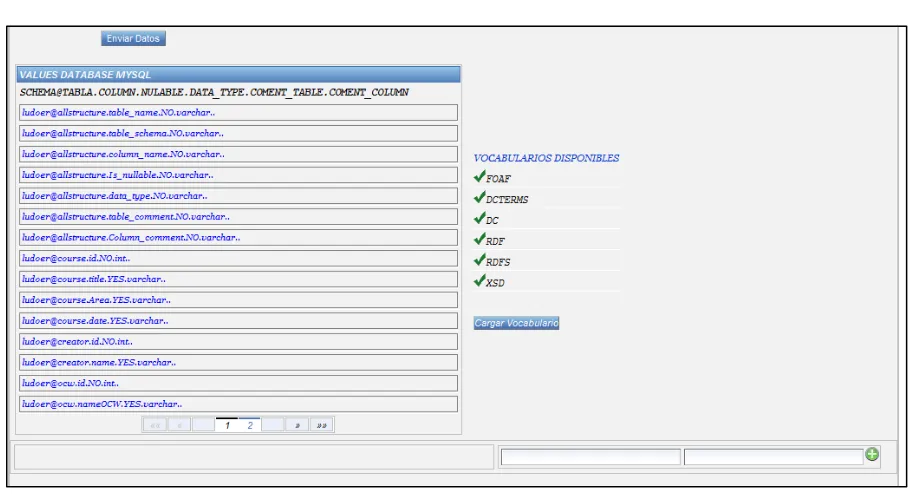Click the second input field next to plus icon
Image resolution: width=908 pixels, height=494 pixels.
(x=774, y=457)
